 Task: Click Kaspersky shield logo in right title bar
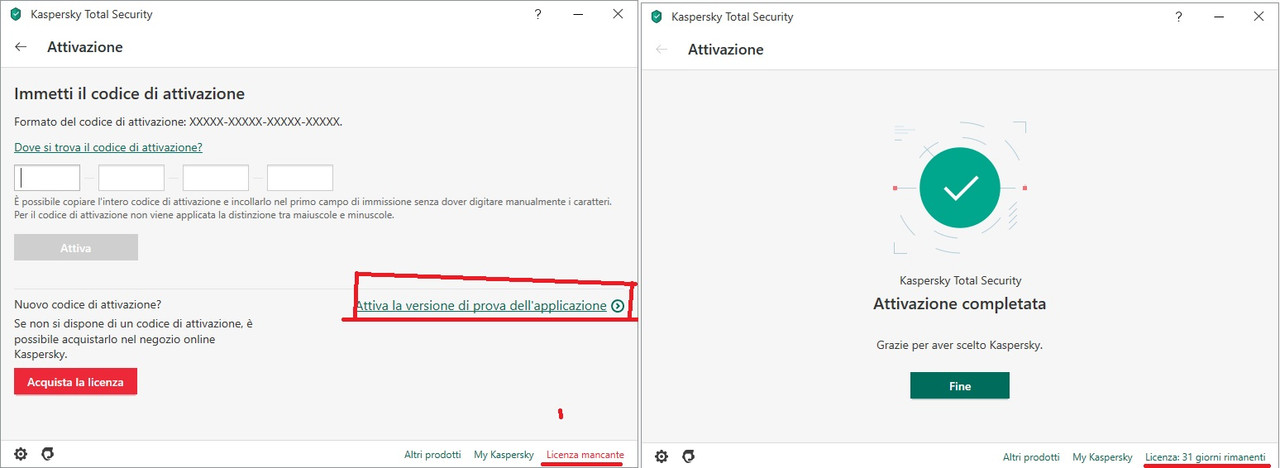tap(656, 17)
